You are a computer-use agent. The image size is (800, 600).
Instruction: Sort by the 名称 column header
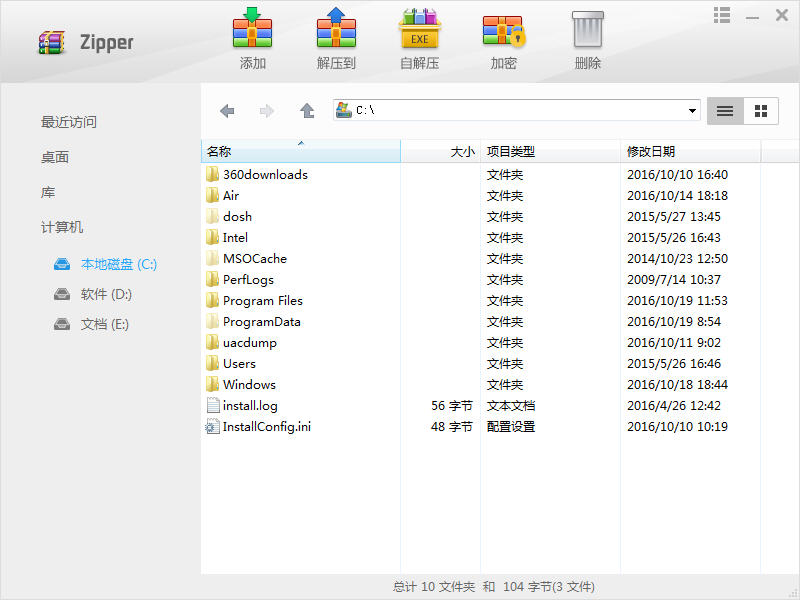pyautogui.click(x=301, y=152)
